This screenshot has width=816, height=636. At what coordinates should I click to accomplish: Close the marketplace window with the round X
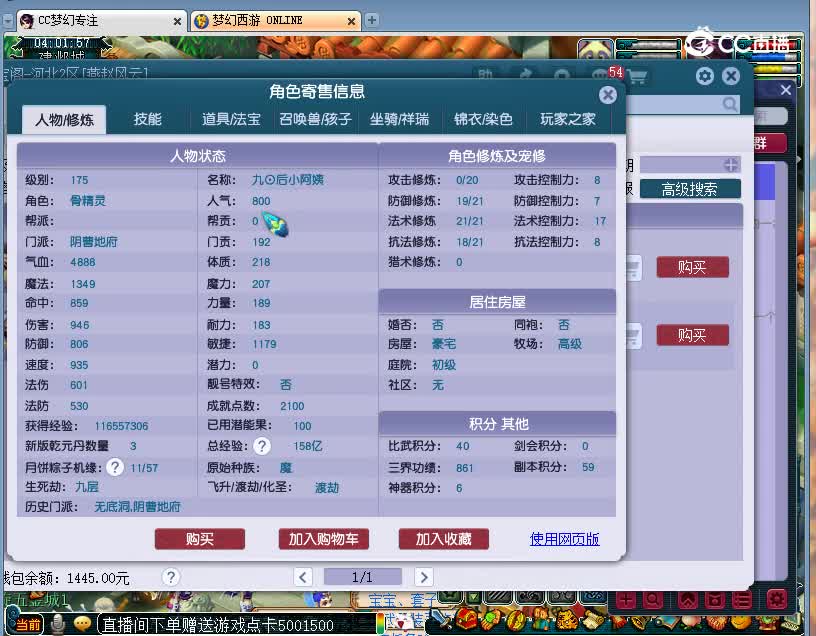pos(731,77)
